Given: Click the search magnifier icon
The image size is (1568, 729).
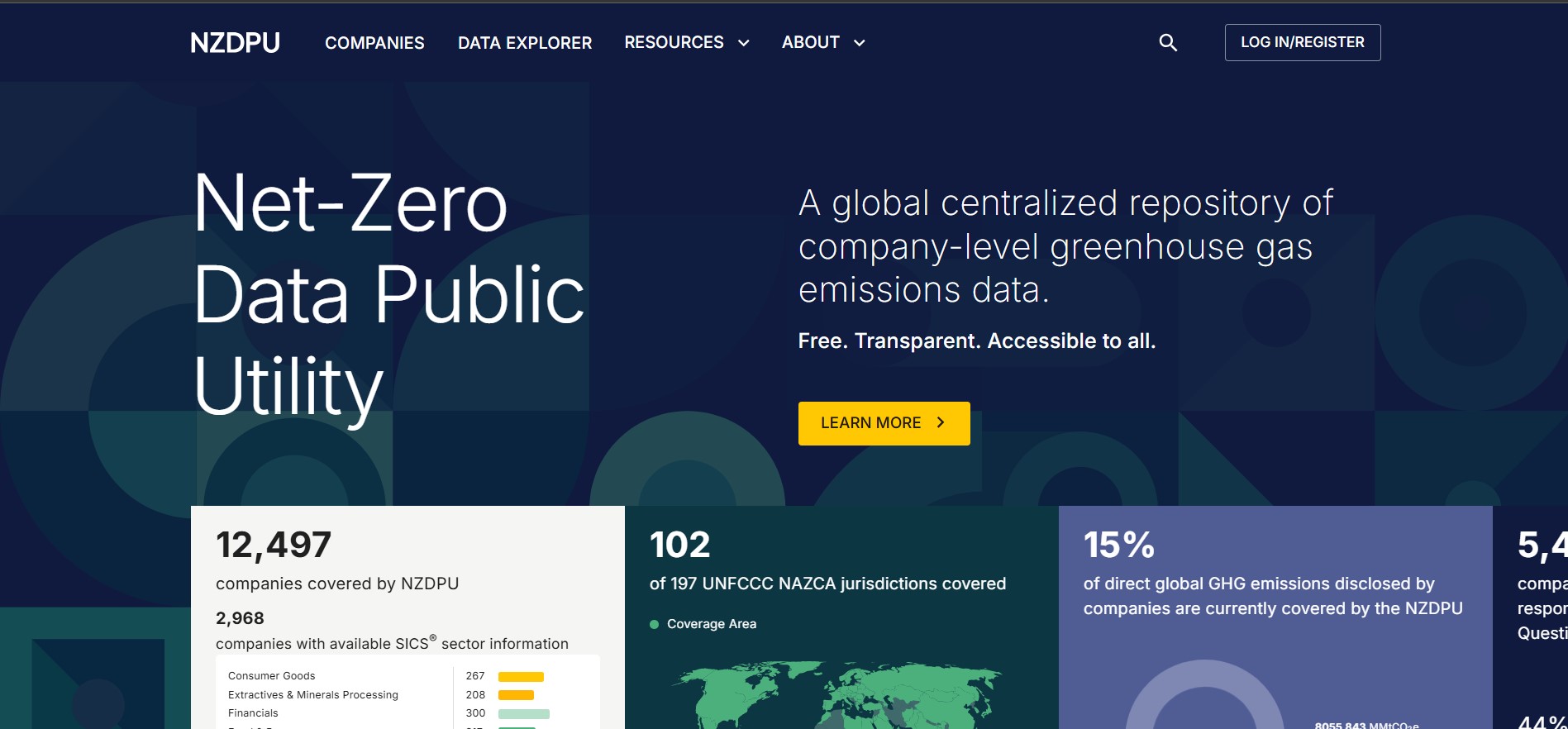Looking at the screenshot, I should pyautogui.click(x=1167, y=43).
